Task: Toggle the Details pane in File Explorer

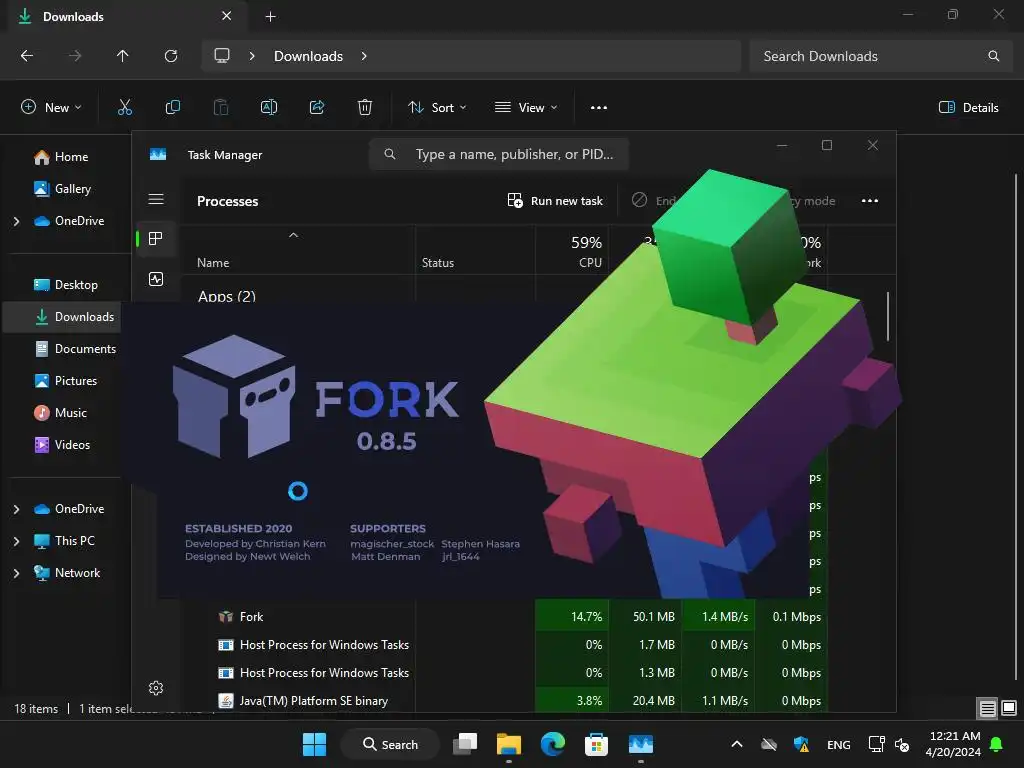Action: [x=968, y=108]
